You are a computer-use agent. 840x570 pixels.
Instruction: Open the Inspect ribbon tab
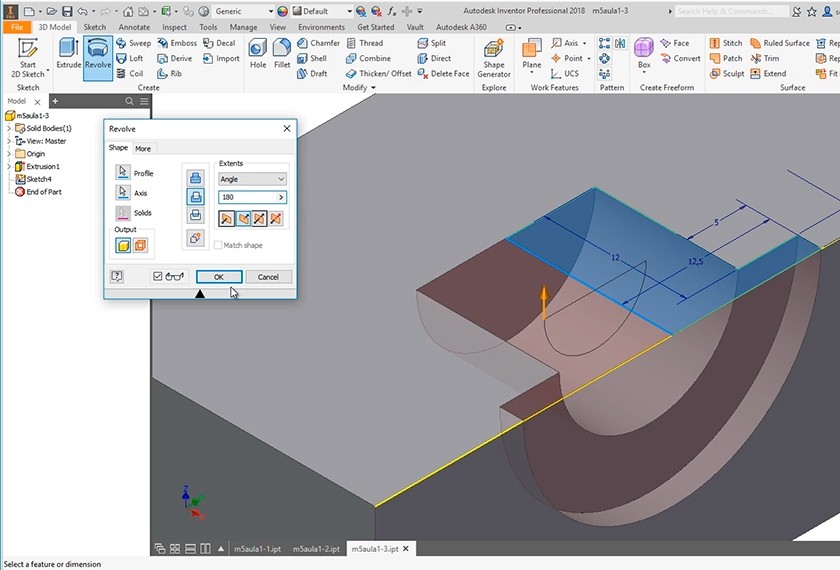(x=174, y=27)
